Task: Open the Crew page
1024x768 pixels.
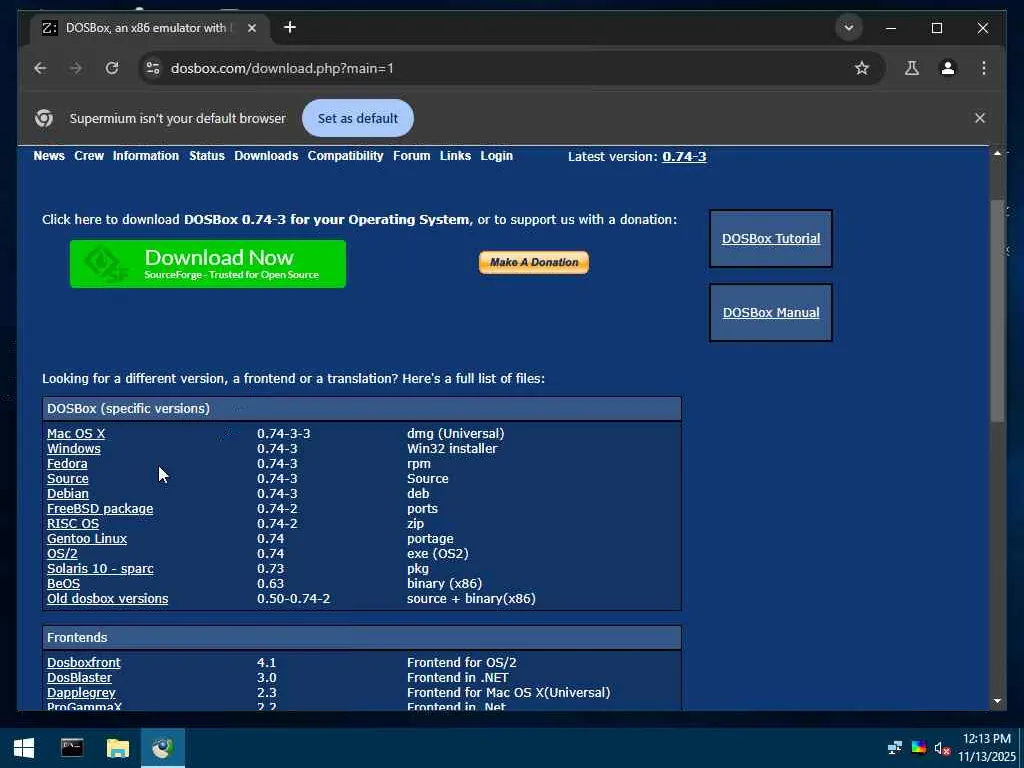Action: coord(89,156)
